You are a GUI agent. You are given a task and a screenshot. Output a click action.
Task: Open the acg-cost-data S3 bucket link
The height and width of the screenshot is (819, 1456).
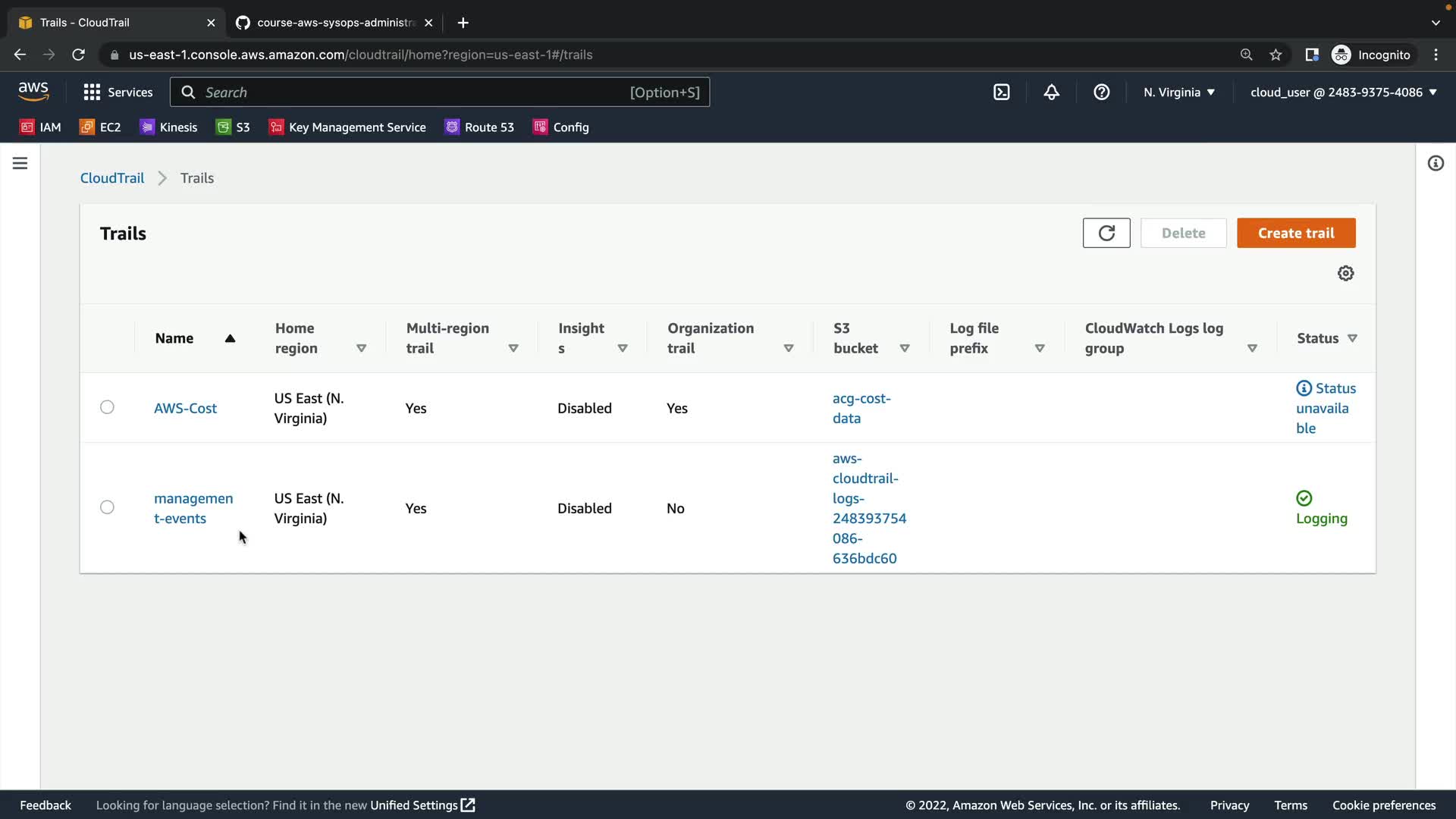861,408
